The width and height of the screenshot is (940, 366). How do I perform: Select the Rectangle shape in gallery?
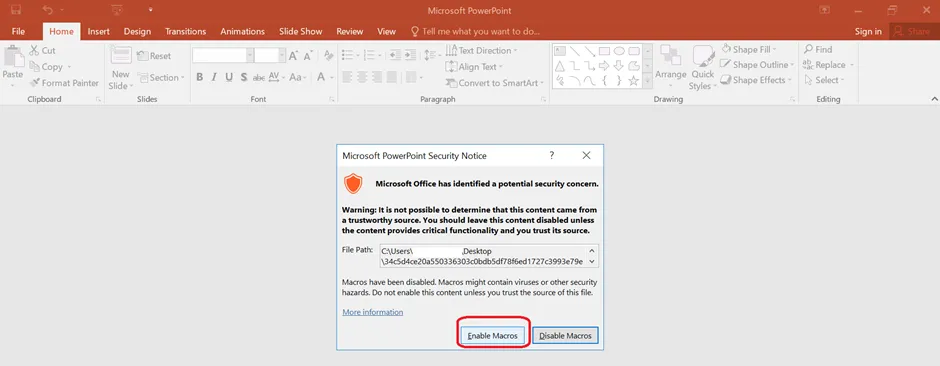[604, 51]
